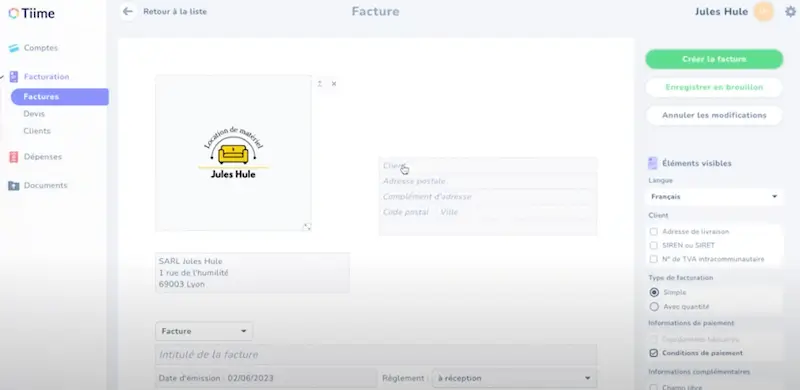Open Dépenses in the sidebar

[43, 157]
